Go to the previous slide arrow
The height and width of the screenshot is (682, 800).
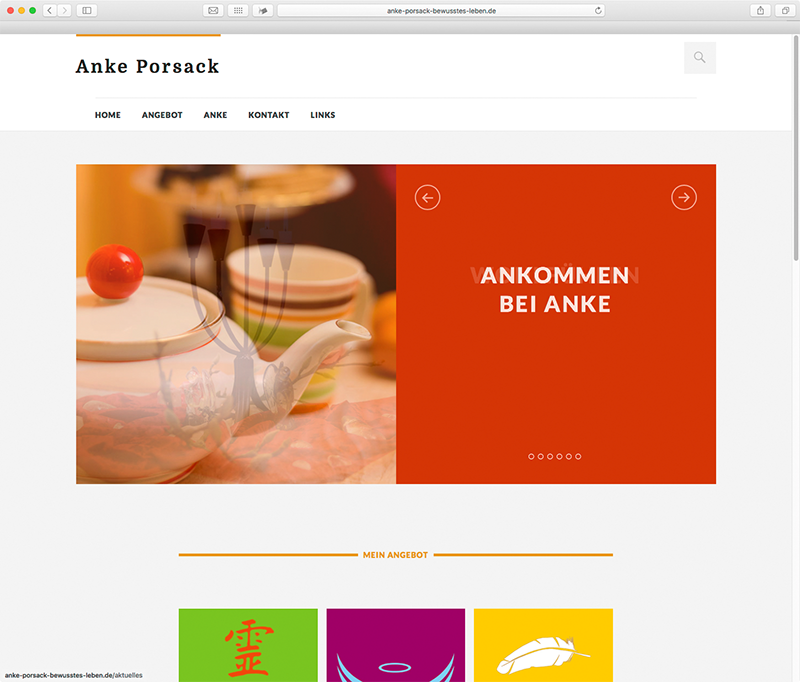tap(428, 197)
